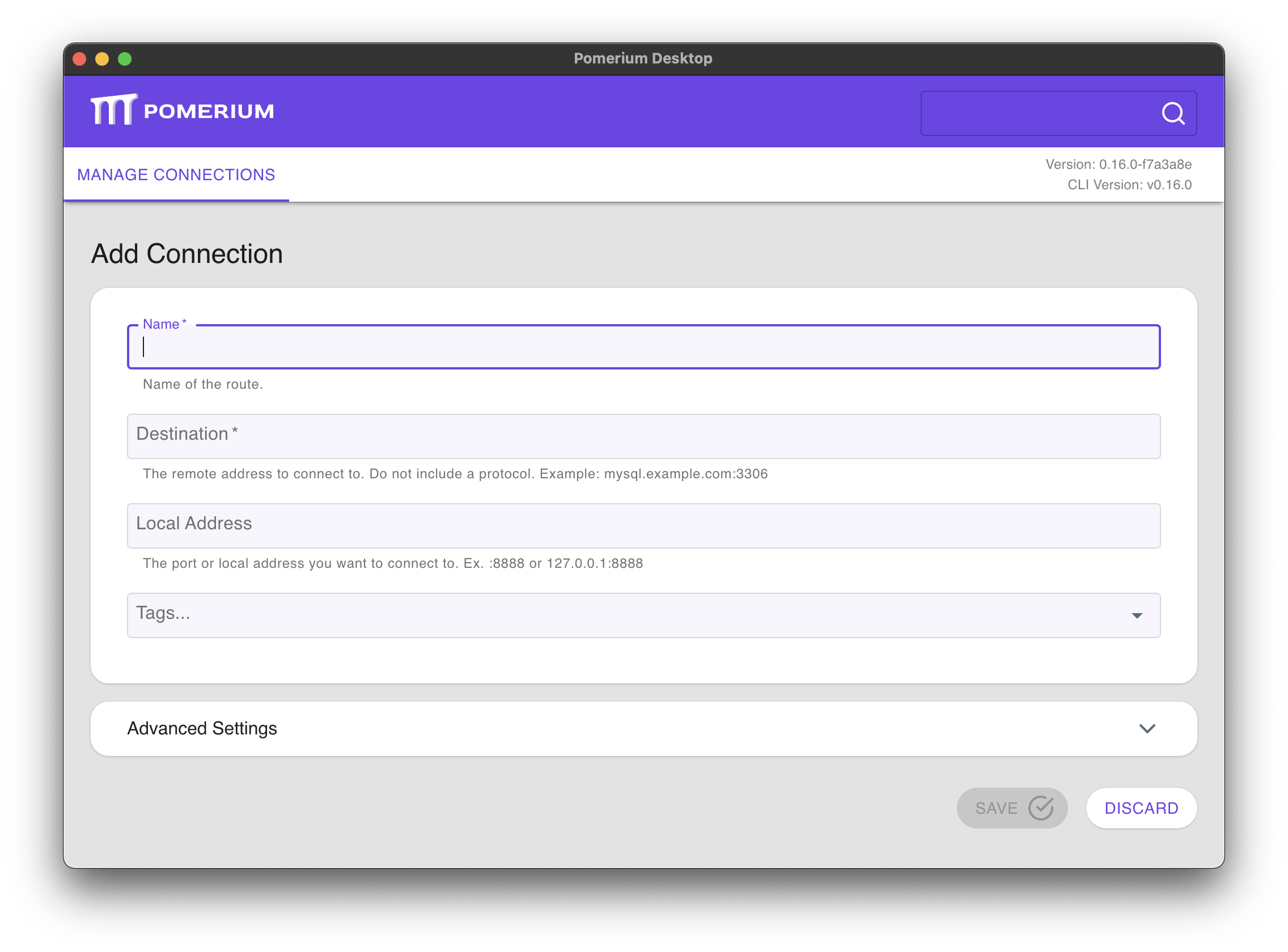1288x952 pixels.
Task: Click the Local Address port hint text
Action: point(393,563)
